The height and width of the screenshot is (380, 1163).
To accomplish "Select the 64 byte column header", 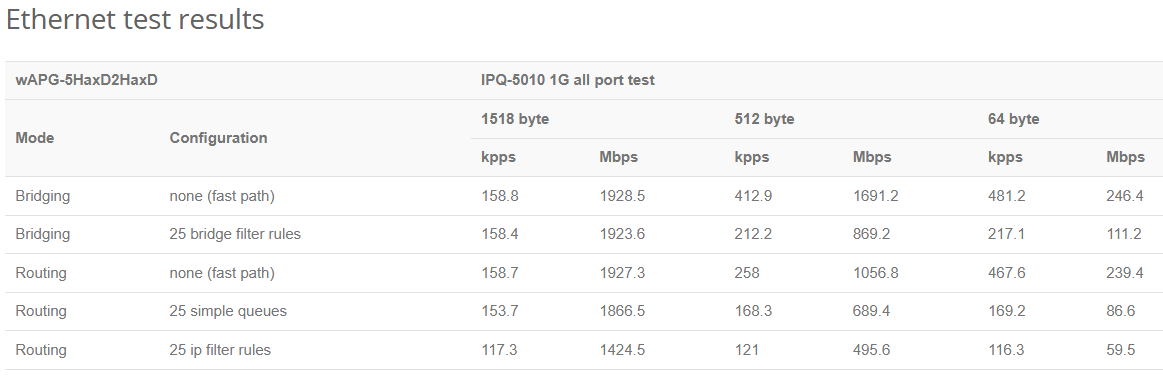I will [1013, 119].
